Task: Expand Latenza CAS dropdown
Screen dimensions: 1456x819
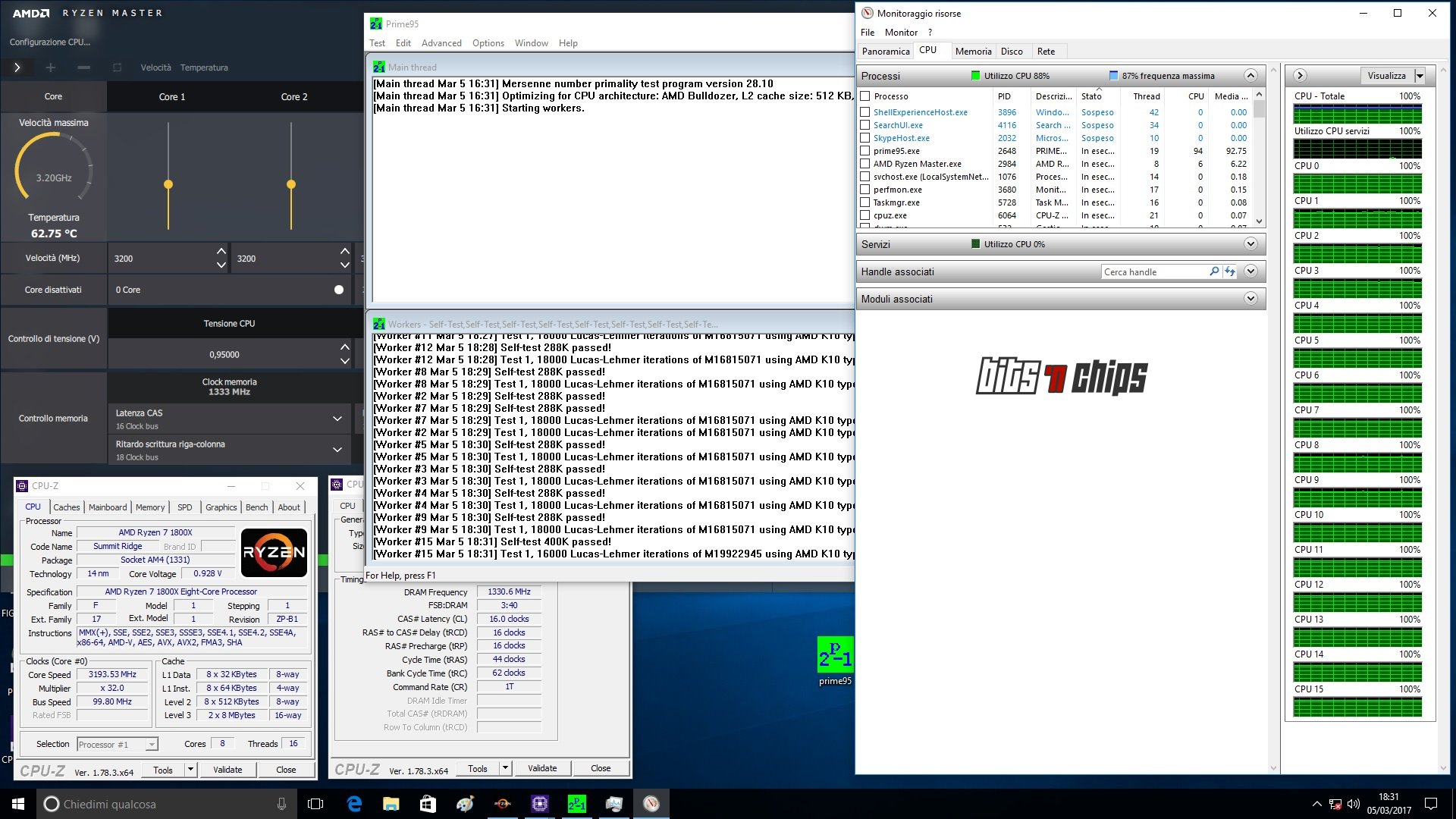Action: click(337, 419)
